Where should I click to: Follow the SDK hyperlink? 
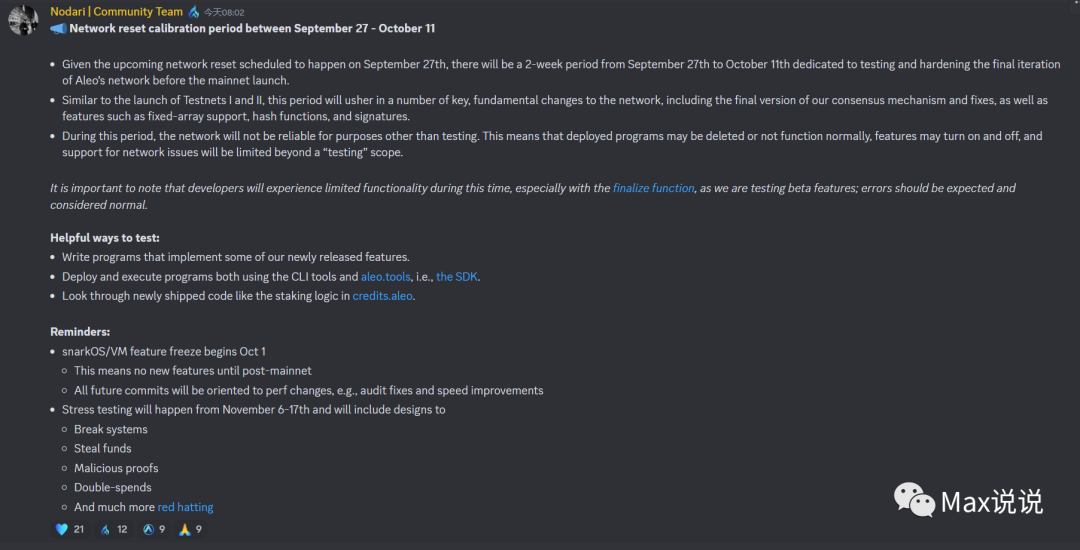click(457, 277)
